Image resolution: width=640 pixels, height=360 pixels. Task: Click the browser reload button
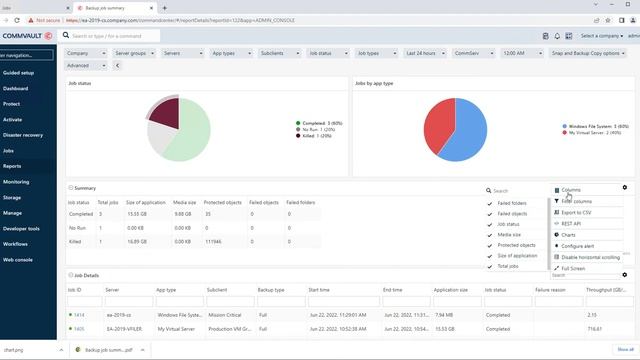point(17,20)
